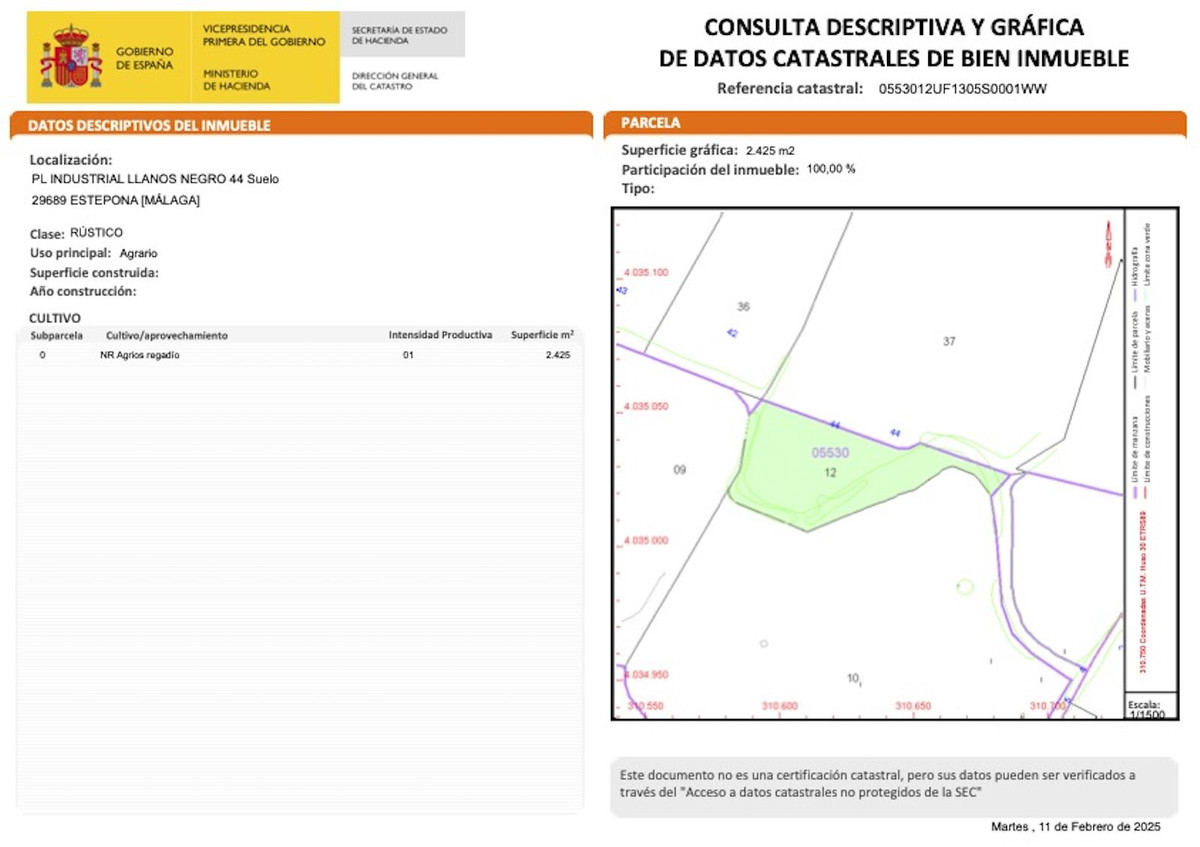Click the 'Acceso a datos catastrales' disclaimer text

click(829, 793)
